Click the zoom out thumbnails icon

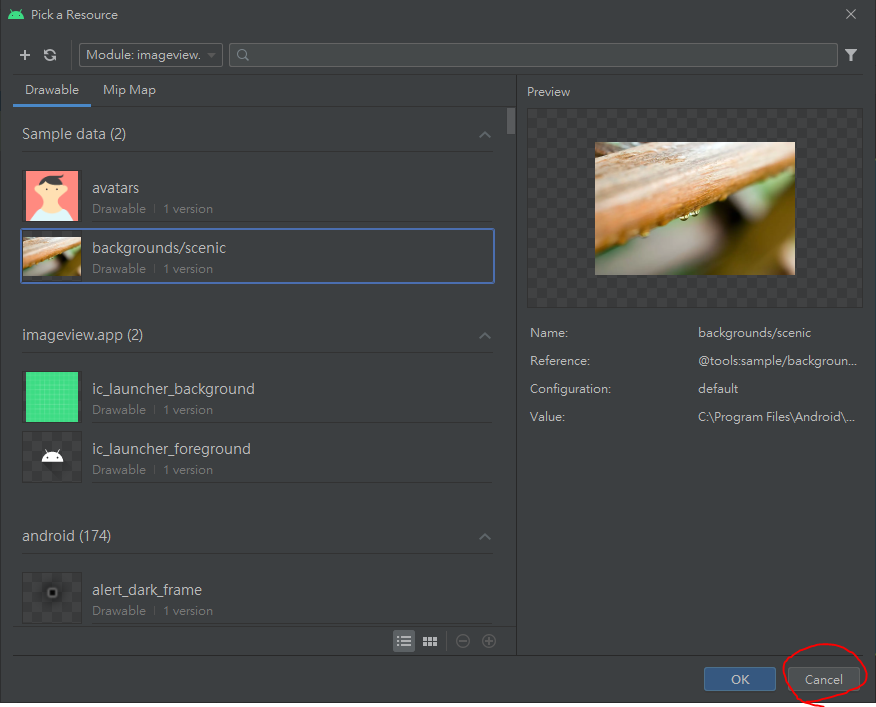pyautogui.click(x=463, y=641)
